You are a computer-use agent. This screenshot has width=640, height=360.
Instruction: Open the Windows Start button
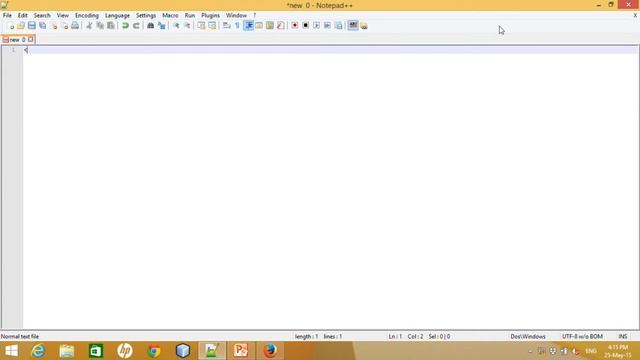[11, 351]
